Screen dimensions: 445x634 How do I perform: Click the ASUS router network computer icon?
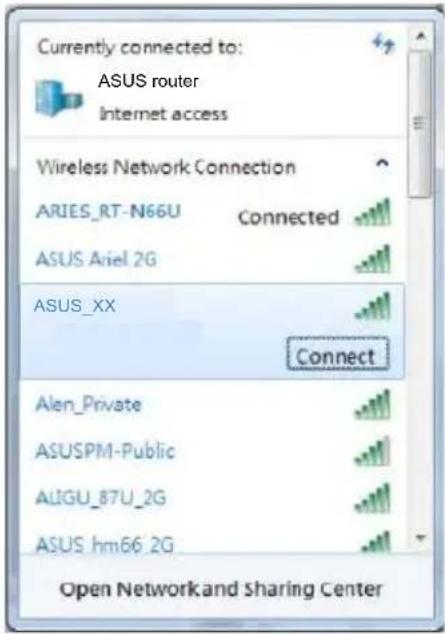(x=59, y=99)
